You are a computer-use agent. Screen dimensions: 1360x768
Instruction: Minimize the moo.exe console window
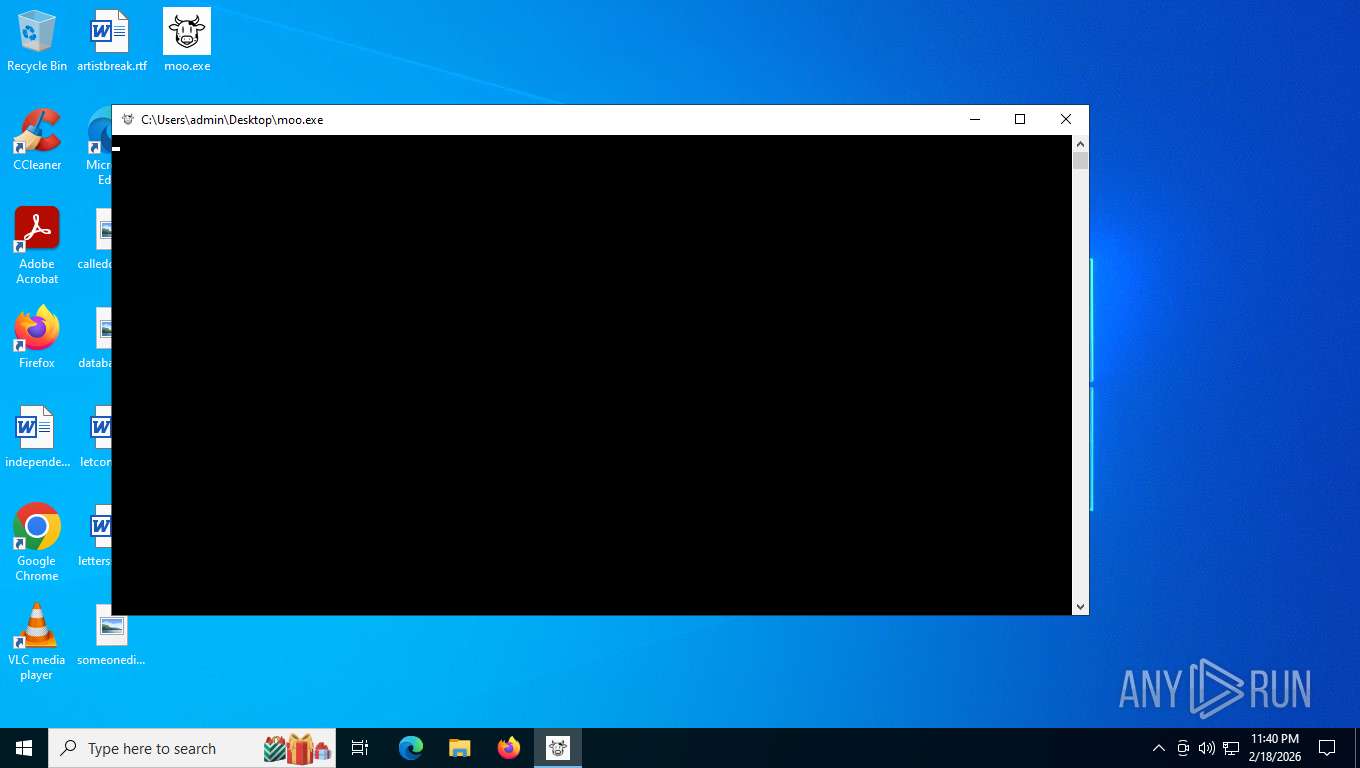pos(975,120)
